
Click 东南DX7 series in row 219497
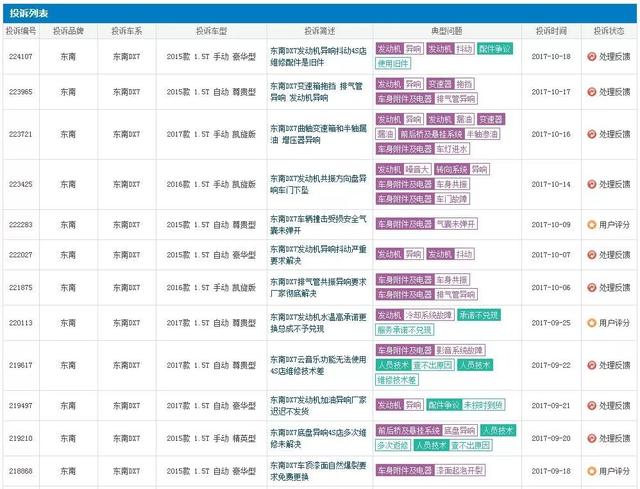(x=127, y=405)
